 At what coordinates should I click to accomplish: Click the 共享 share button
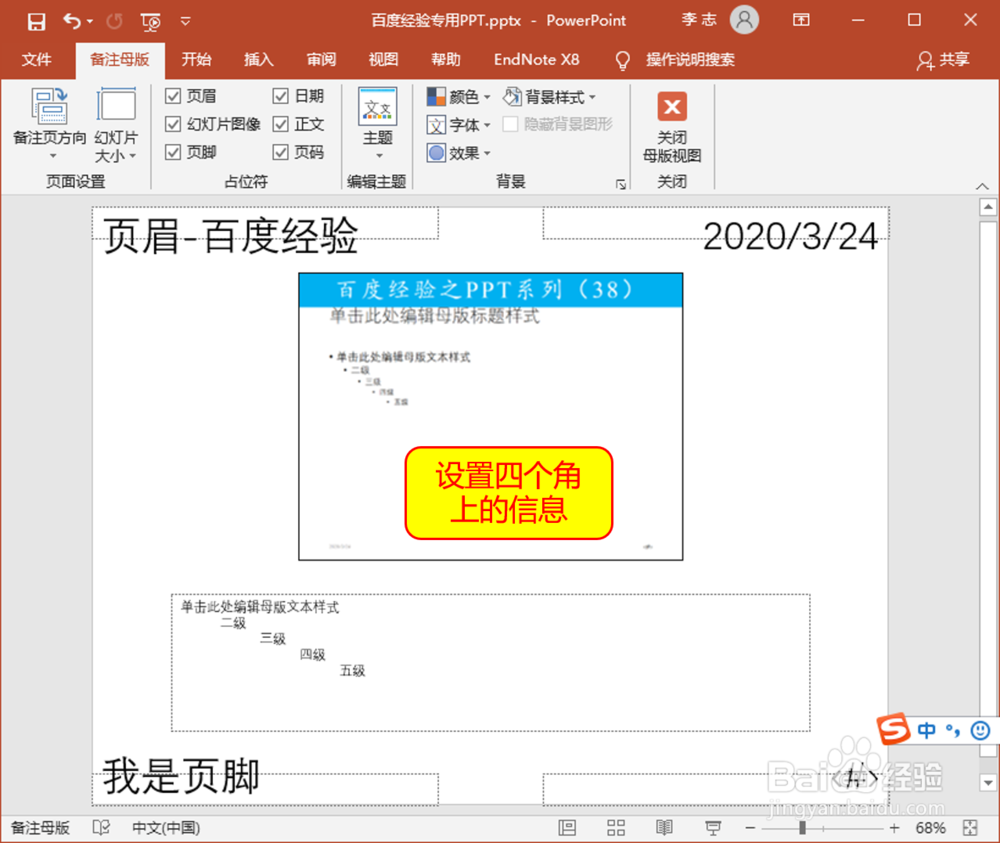pos(943,60)
